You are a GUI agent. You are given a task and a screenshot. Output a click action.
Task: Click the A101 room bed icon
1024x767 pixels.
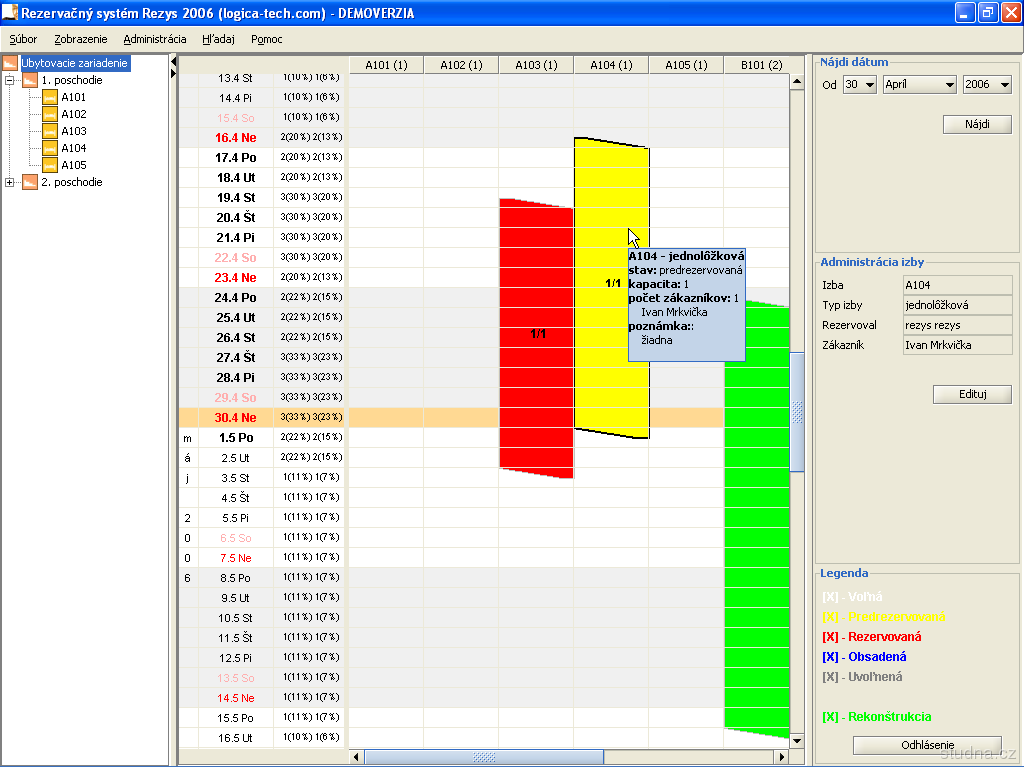point(50,97)
